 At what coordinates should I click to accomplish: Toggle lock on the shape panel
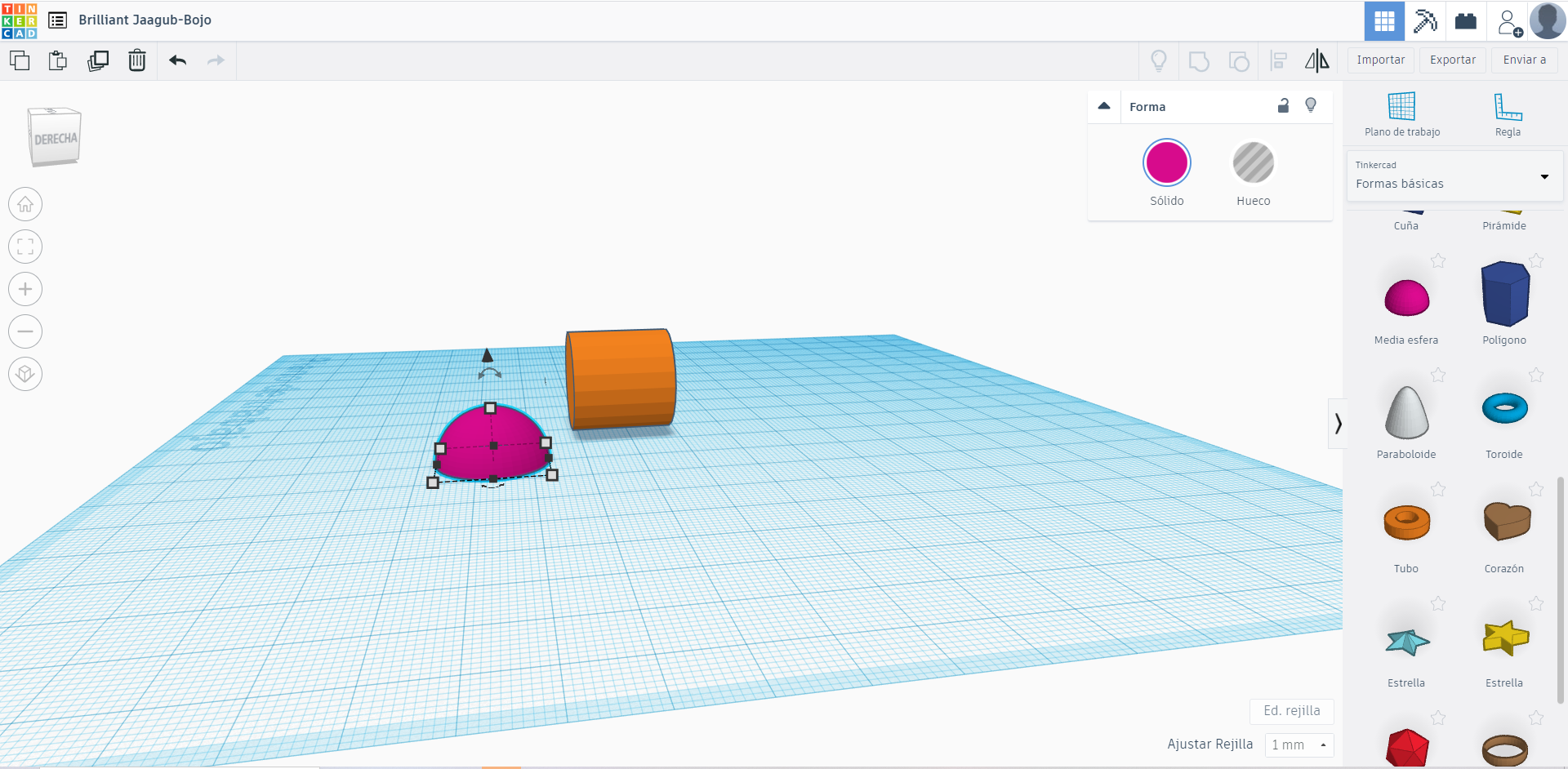1283,105
